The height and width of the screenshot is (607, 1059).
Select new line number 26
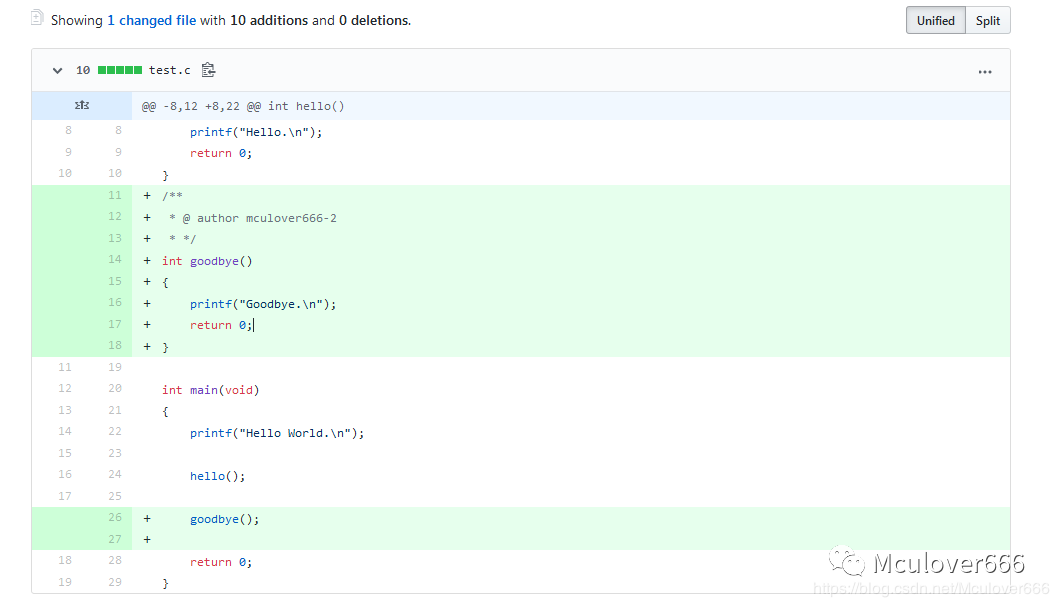pyautogui.click(x=115, y=518)
